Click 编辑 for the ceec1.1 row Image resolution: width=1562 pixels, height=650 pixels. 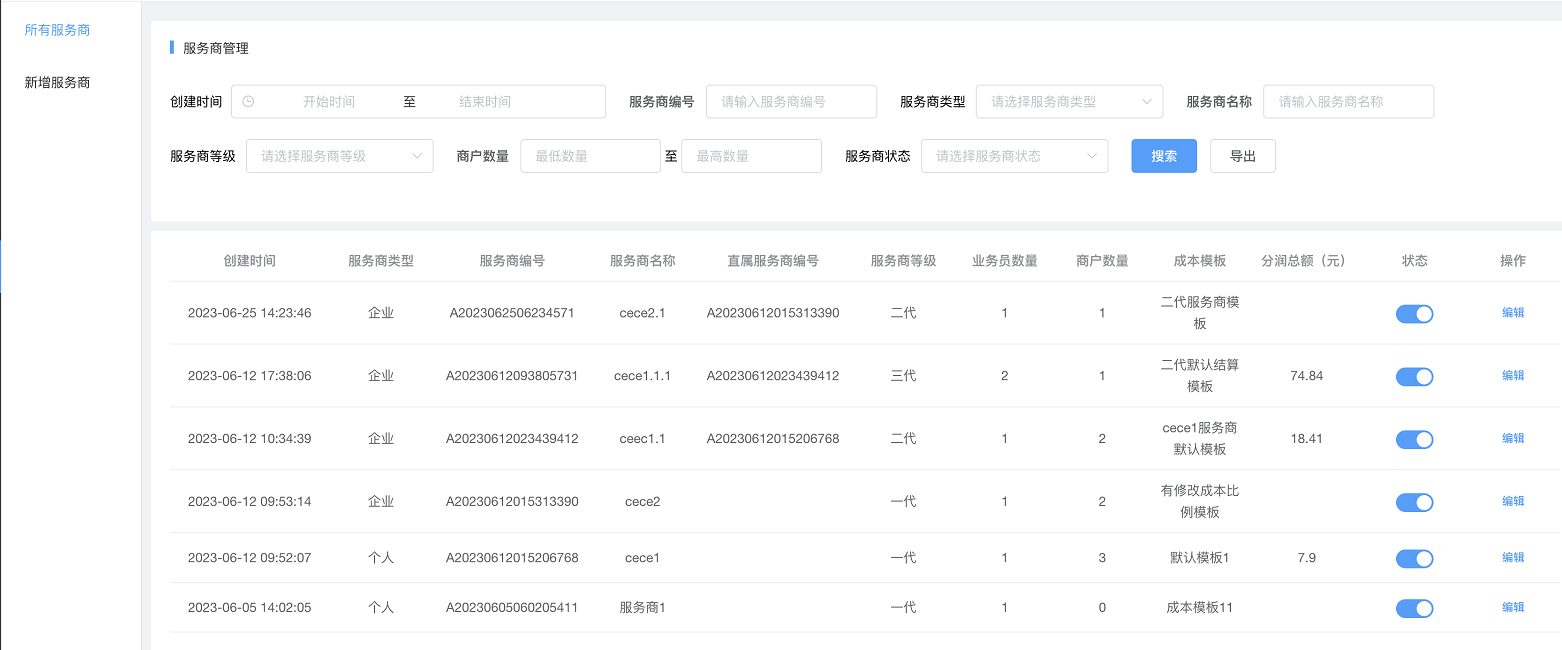click(x=1512, y=439)
